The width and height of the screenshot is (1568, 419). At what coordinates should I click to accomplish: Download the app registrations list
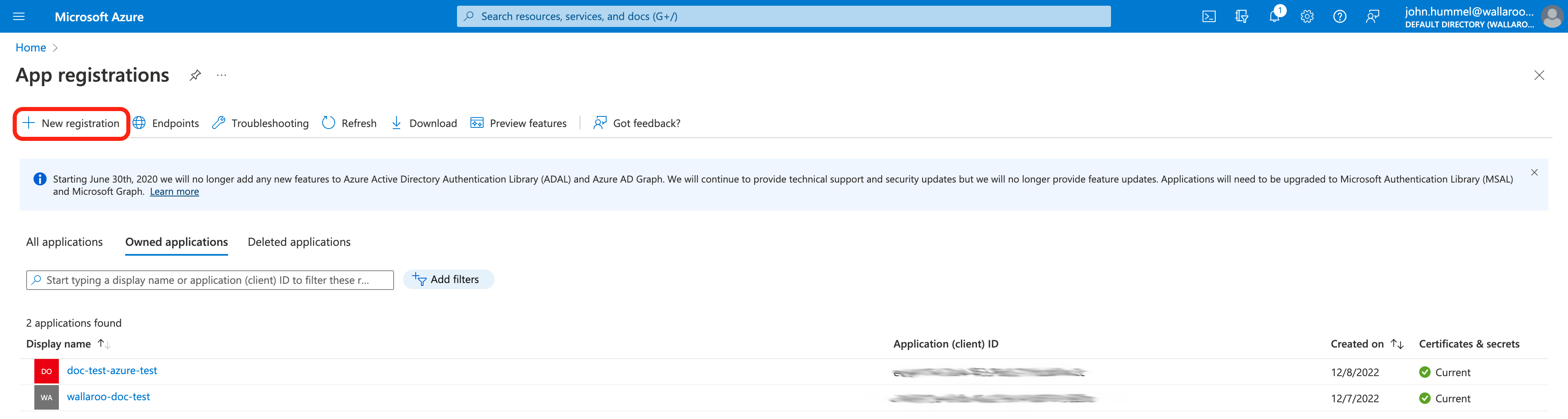[x=423, y=123]
